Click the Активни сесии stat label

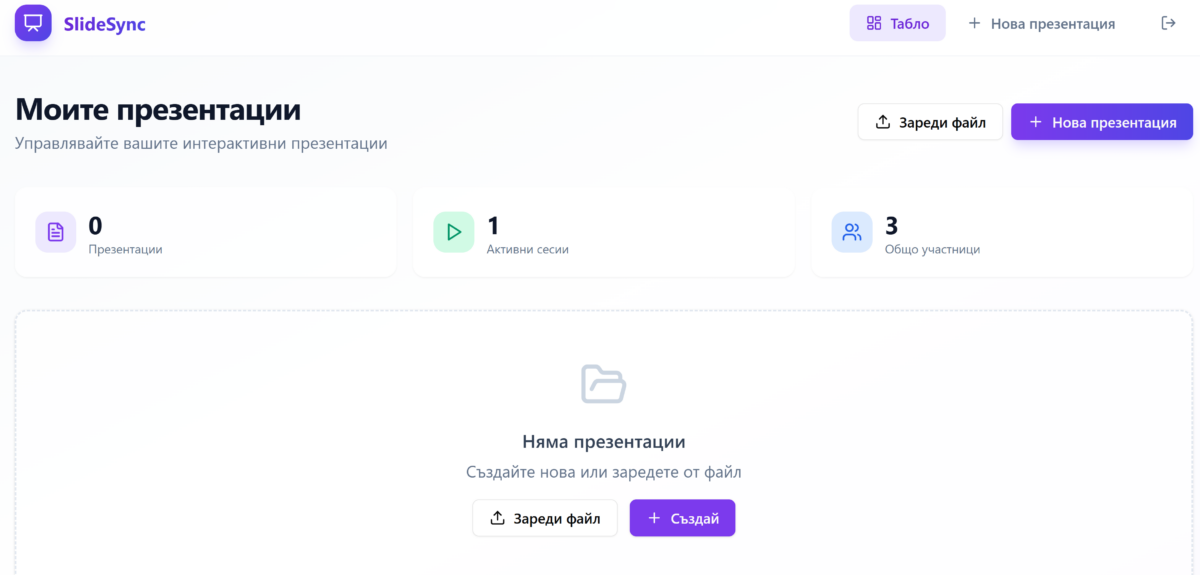527,249
